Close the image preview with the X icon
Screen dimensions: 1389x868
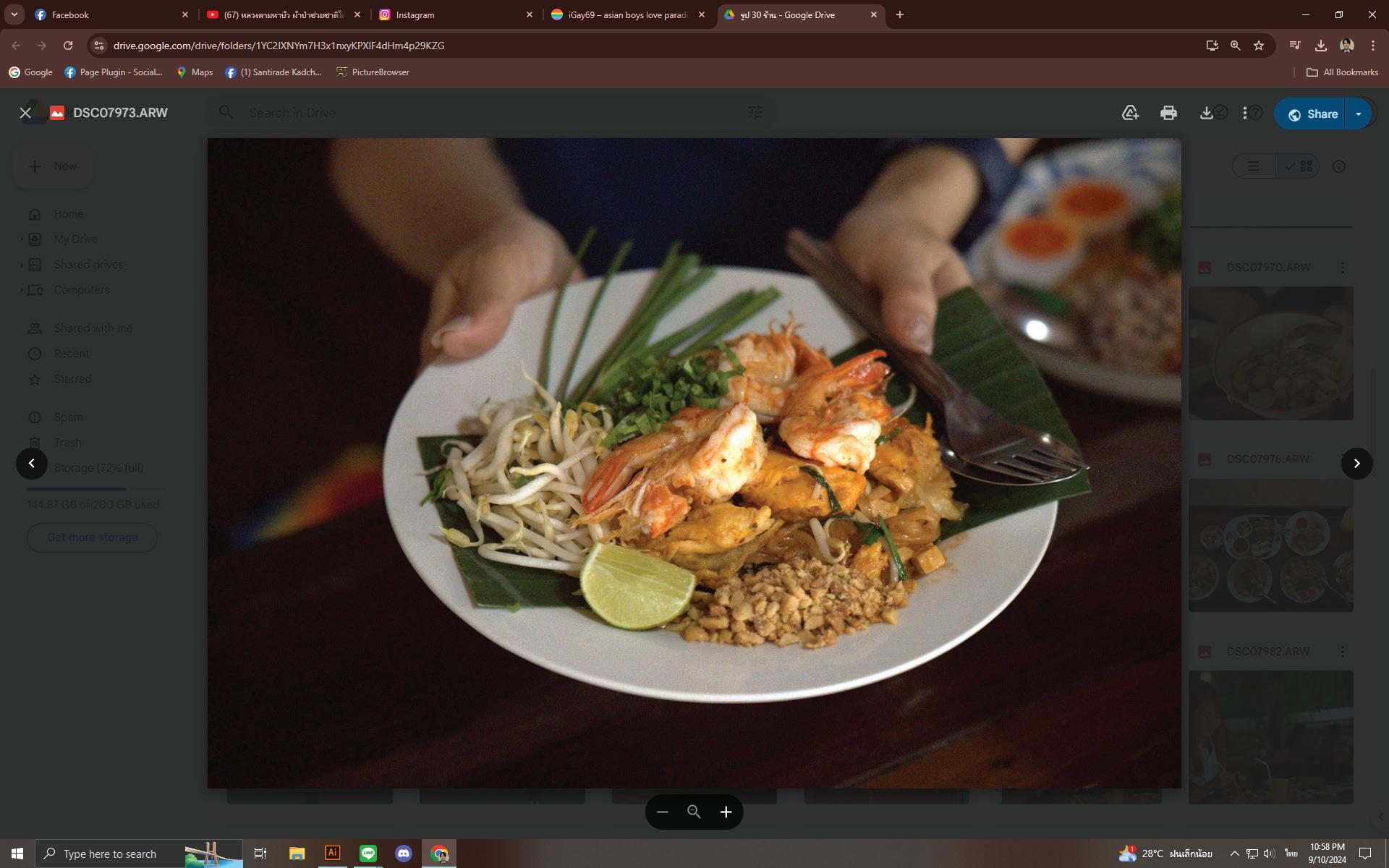pyautogui.click(x=25, y=113)
